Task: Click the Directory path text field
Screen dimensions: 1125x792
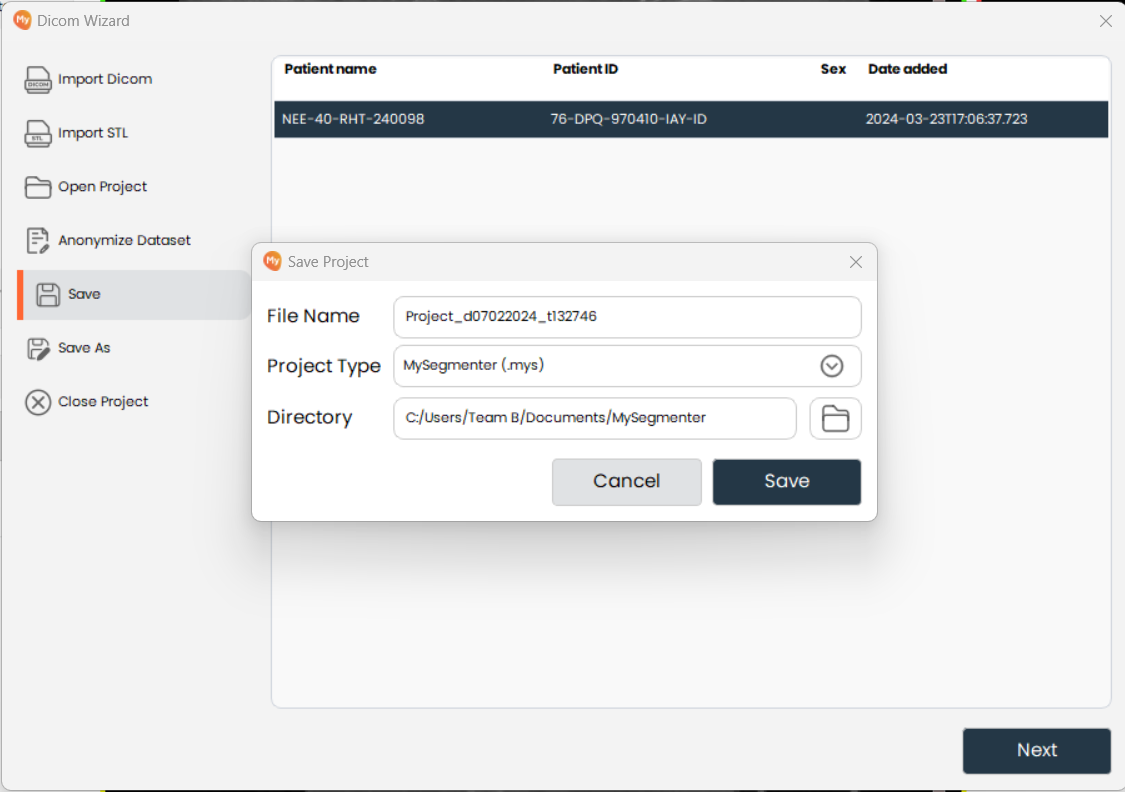Action: click(x=594, y=418)
